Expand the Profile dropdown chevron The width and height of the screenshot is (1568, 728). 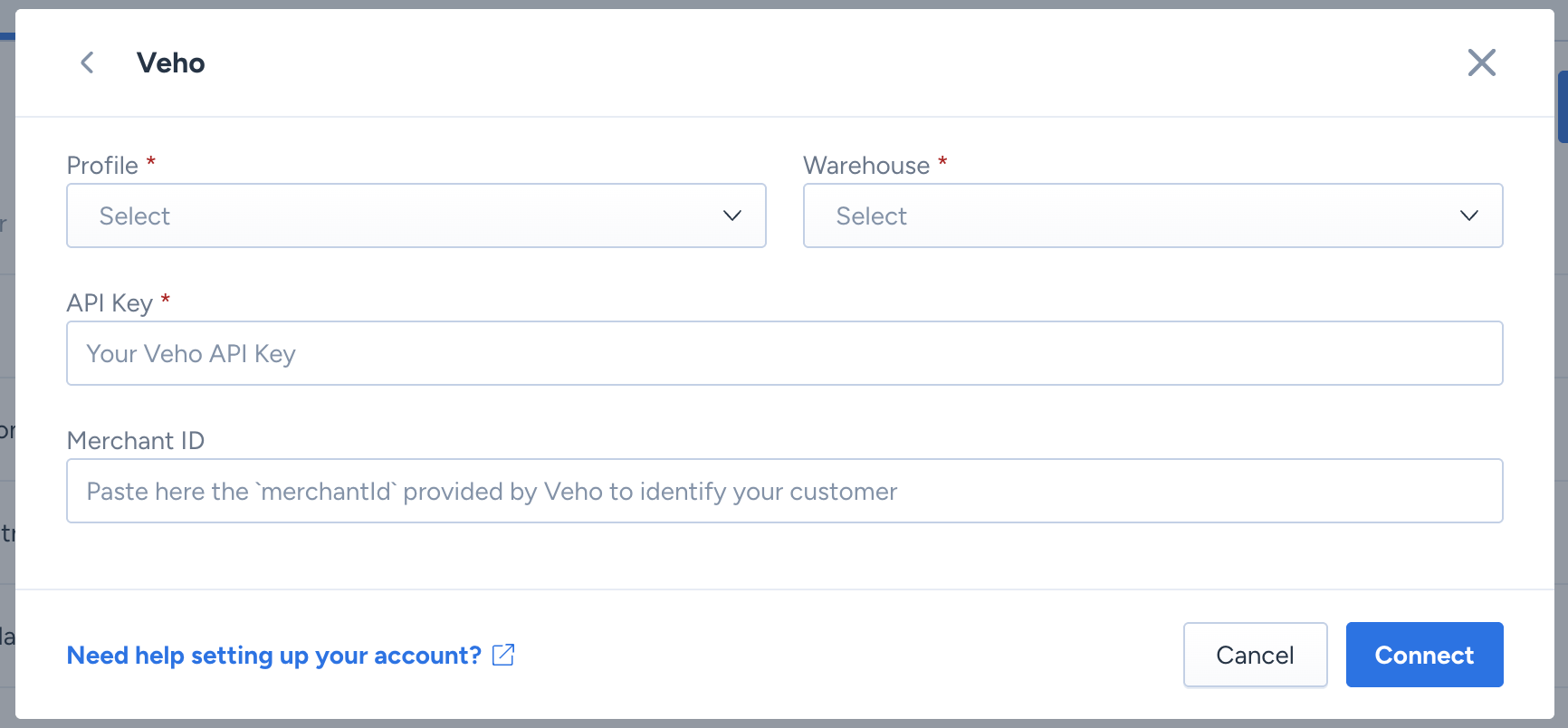tap(732, 216)
